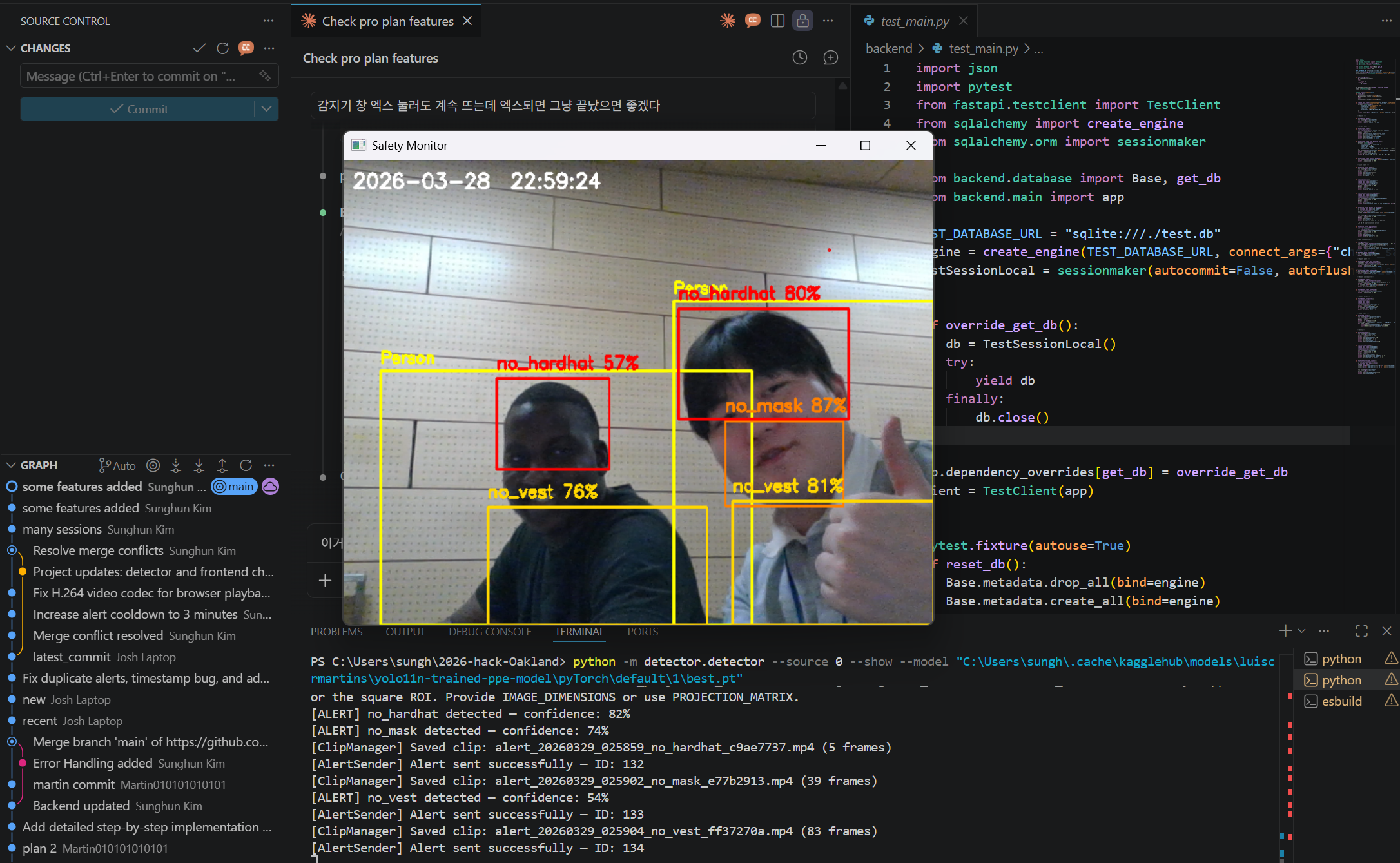Viewport: 1400px width, 863px height.
Task: Open the Commit button dropdown arrow
Action: (x=266, y=109)
